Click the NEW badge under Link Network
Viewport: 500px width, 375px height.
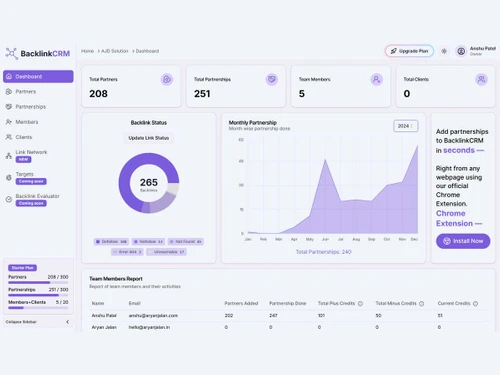pyautogui.click(x=23, y=159)
